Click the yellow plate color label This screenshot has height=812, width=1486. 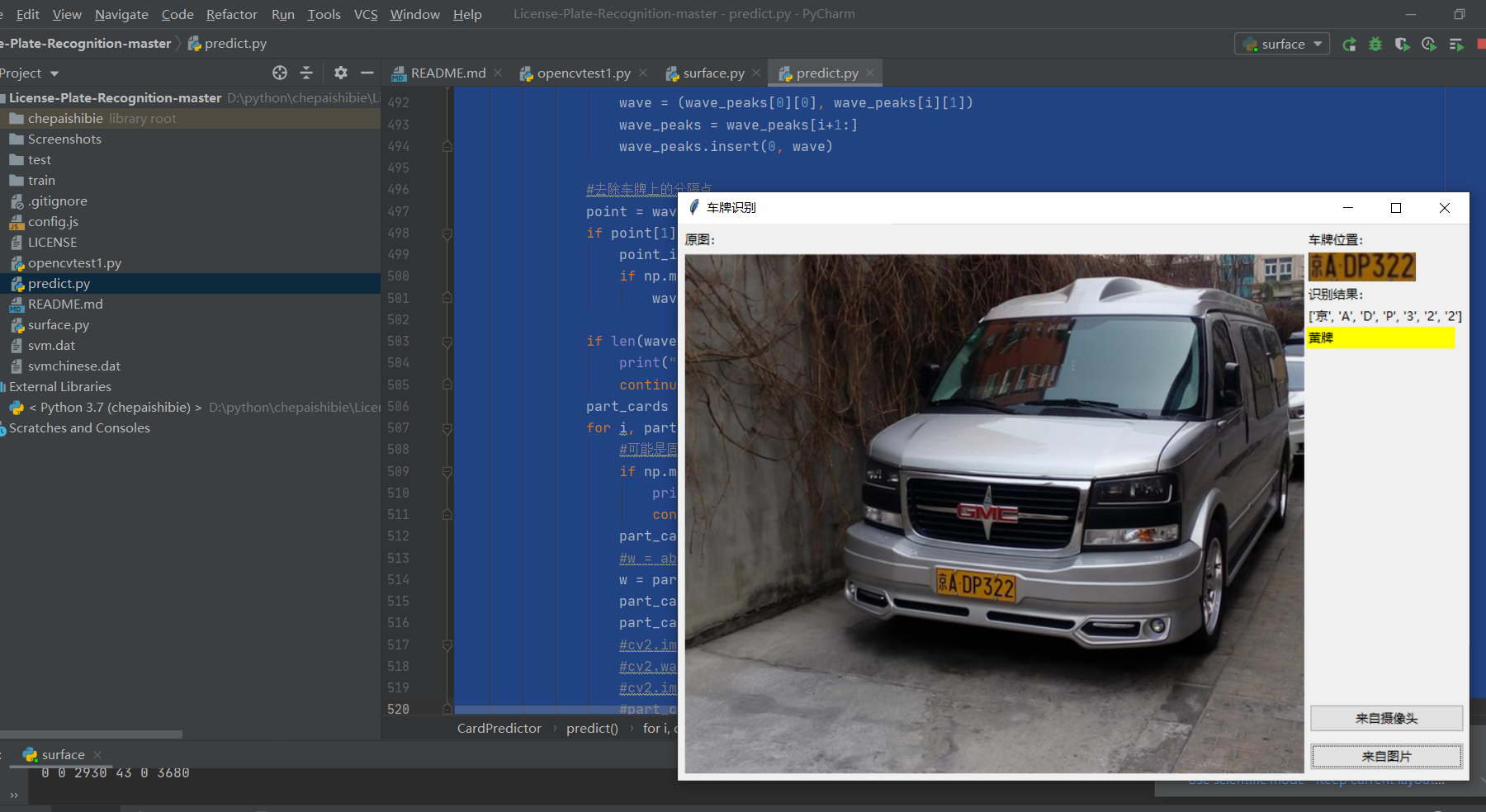click(1380, 338)
